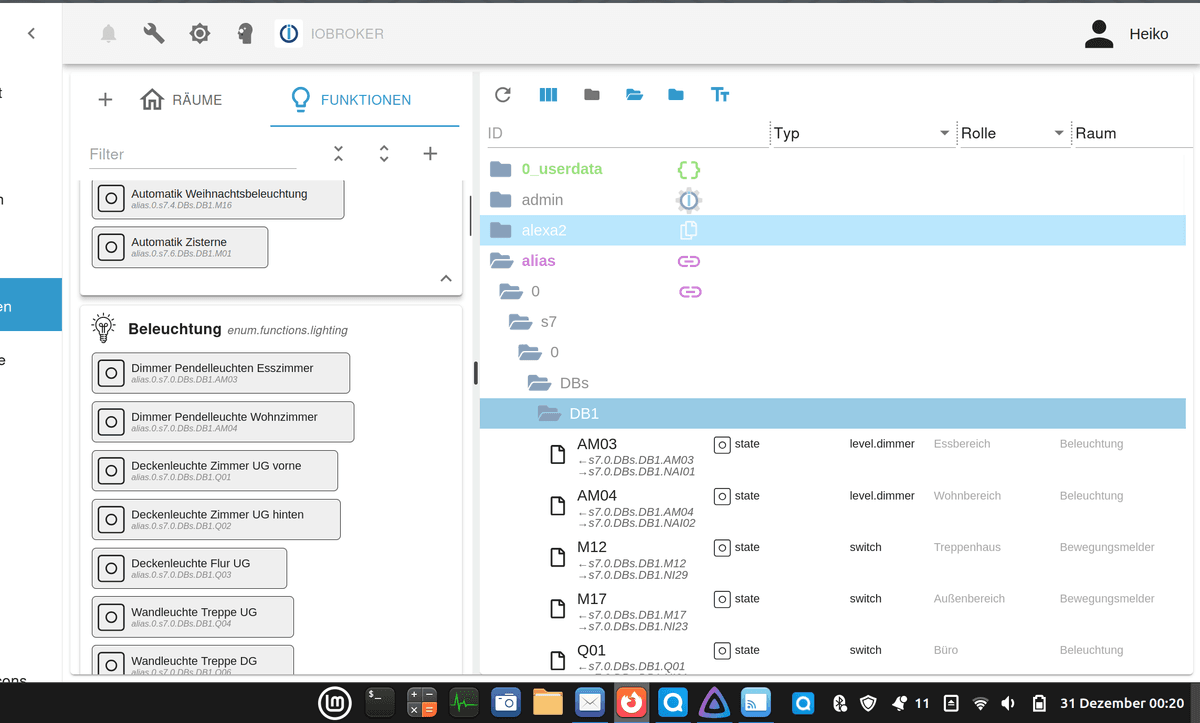Collapse the category with the up chevron
Viewport: 1200px width, 723px height.
click(x=446, y=279)
